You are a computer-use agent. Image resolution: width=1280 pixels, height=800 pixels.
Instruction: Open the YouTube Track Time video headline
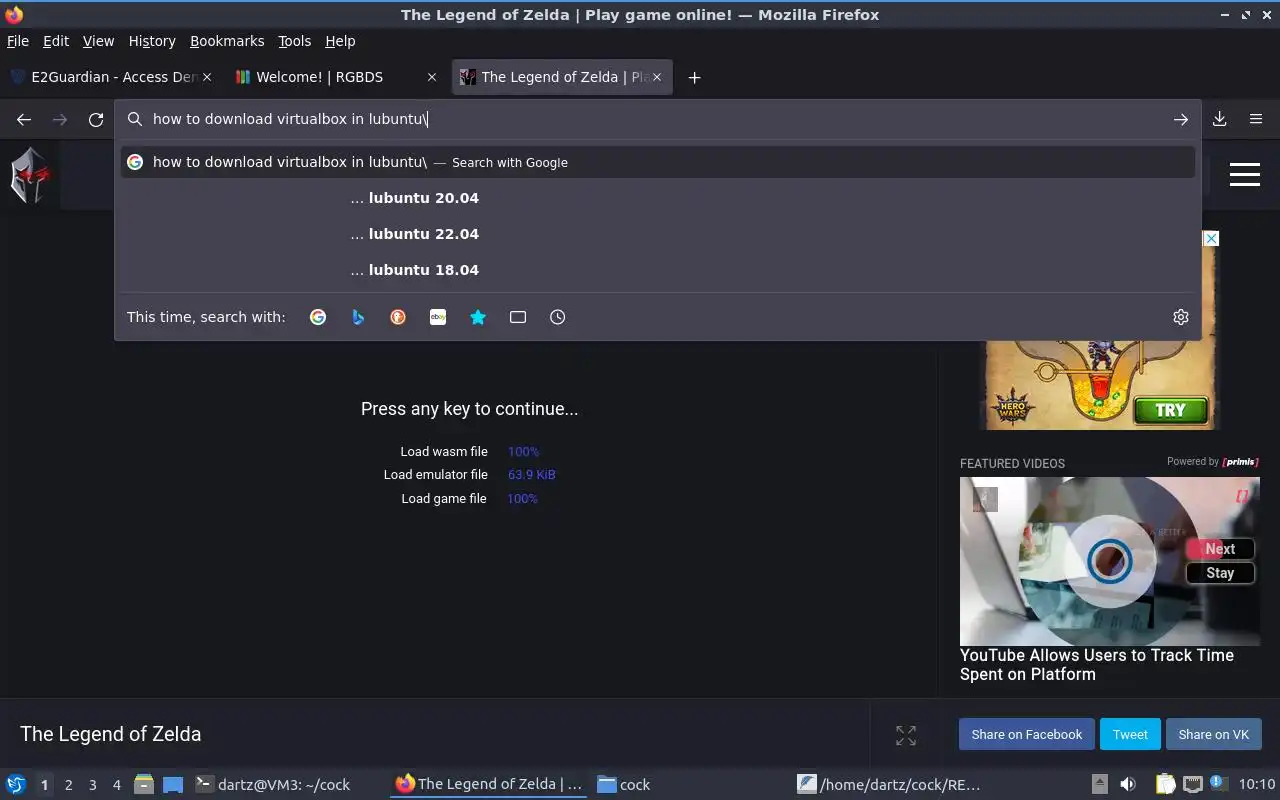1097,665
